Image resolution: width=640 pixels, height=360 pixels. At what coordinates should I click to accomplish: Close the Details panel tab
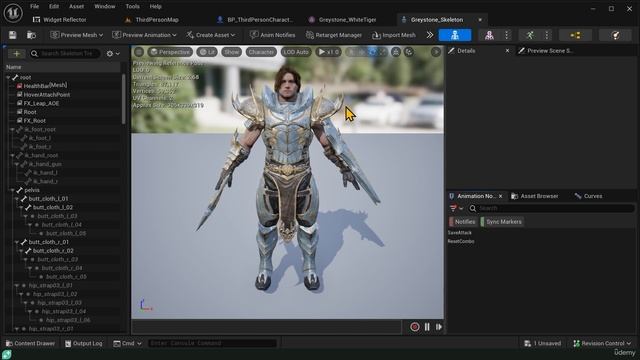507,51
